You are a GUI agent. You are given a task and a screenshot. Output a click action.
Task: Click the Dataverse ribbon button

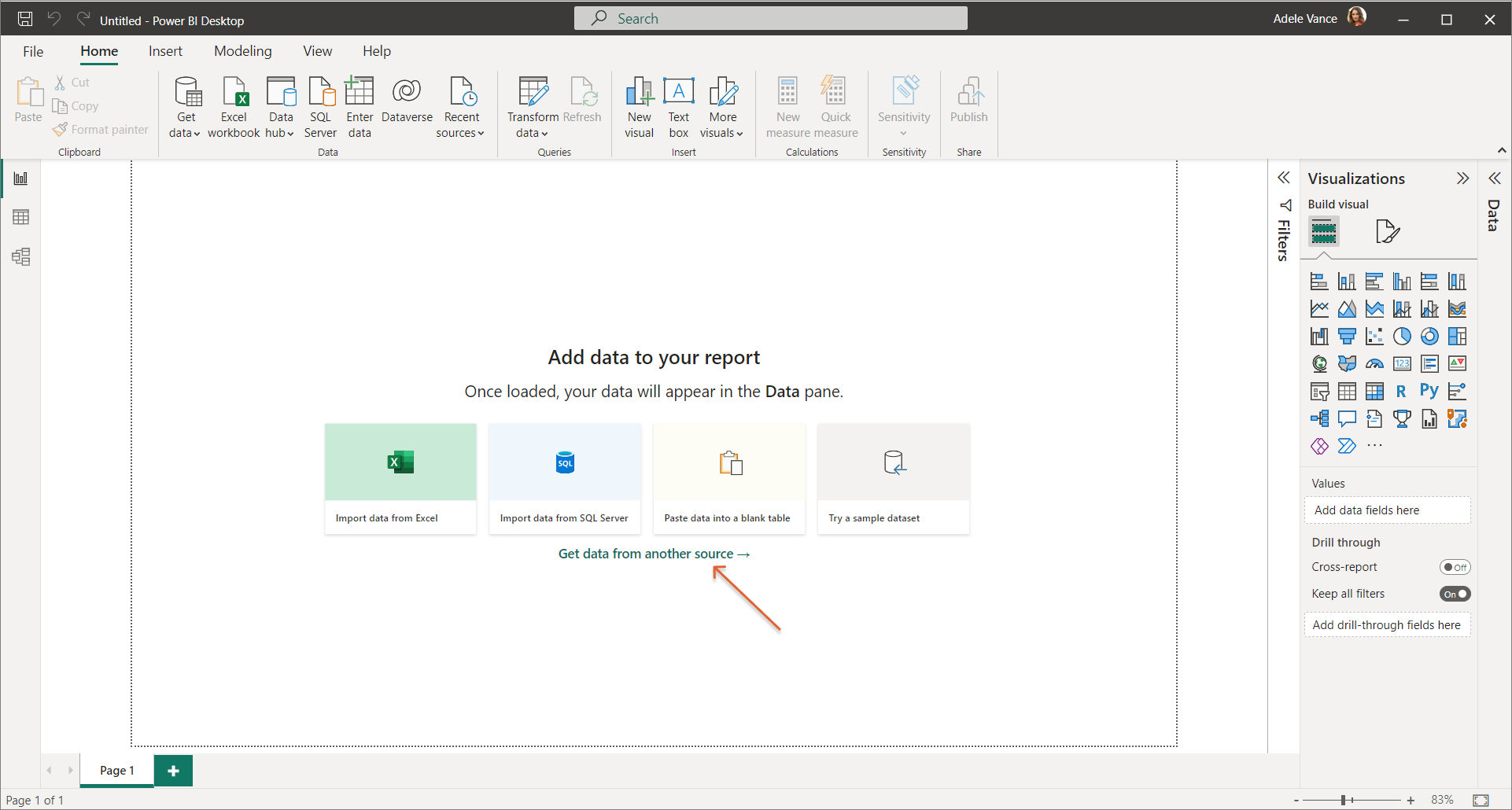point(407,101)
